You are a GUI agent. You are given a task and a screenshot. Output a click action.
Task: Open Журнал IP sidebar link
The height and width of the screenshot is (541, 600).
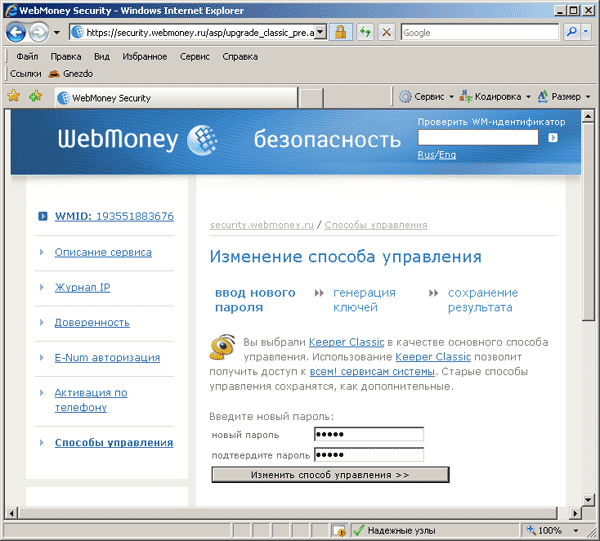pyautogui.click(x=82, y=287)
